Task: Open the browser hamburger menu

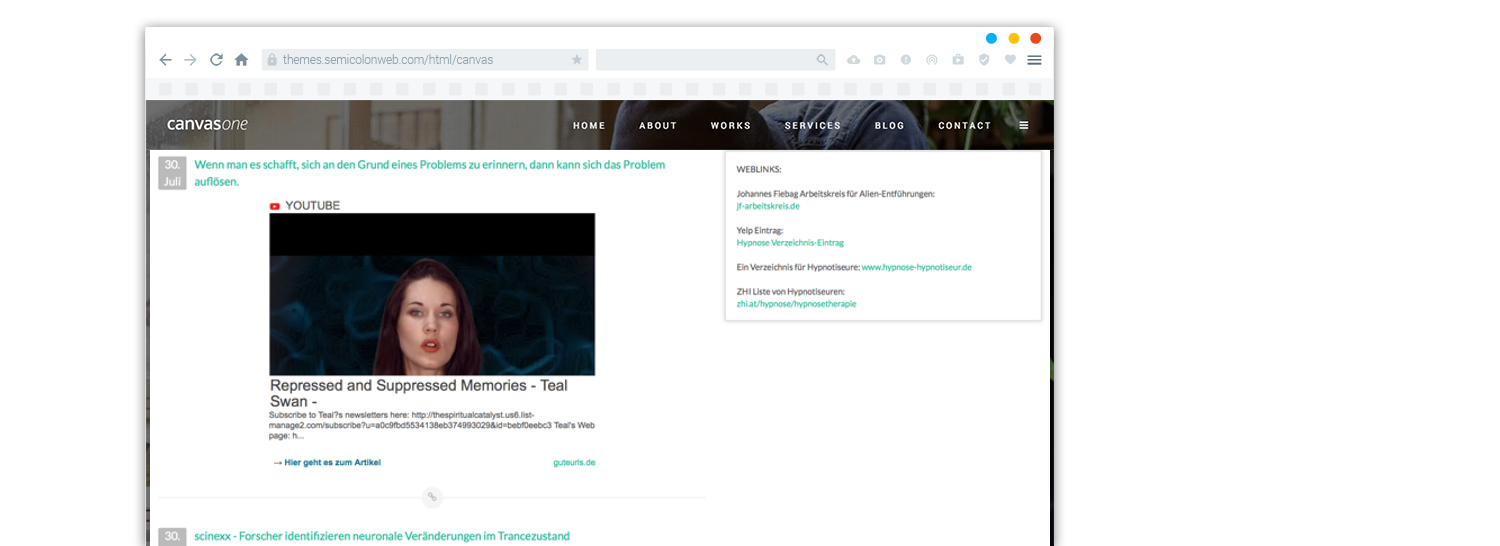Action: 1034,60
